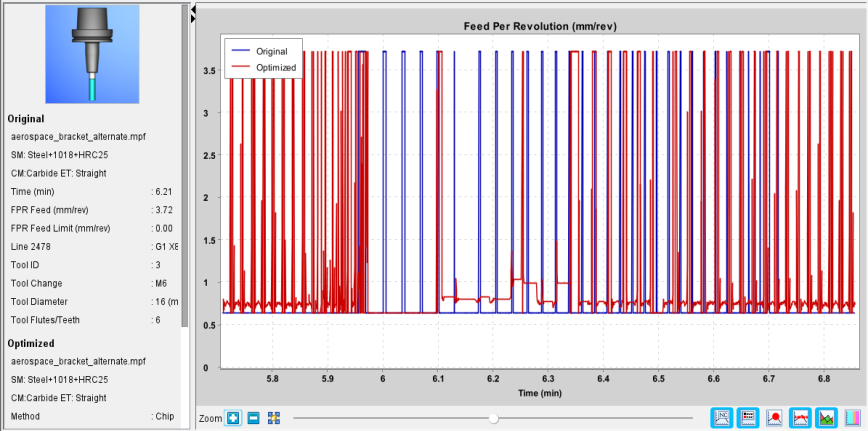Select the FPR Feed (mm/rev) row
The image size is (868, 431).
(x=94, y=210)
